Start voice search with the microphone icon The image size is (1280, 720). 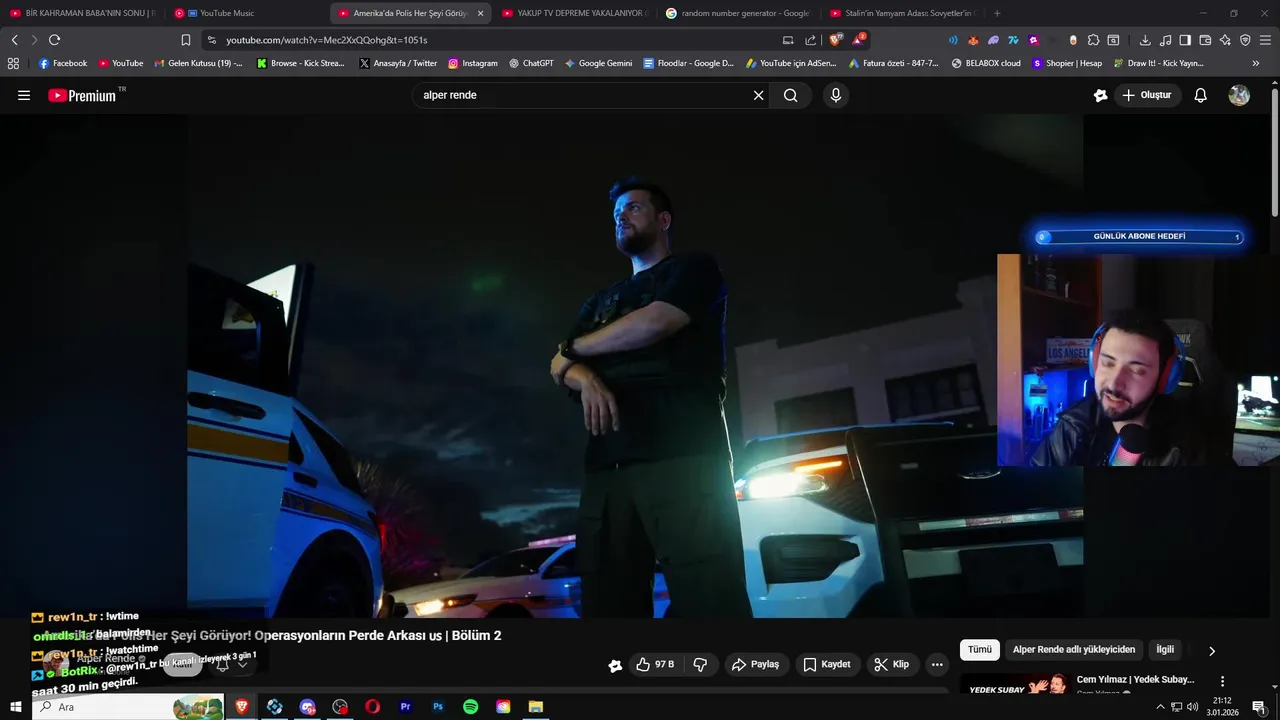click(836, 95)
